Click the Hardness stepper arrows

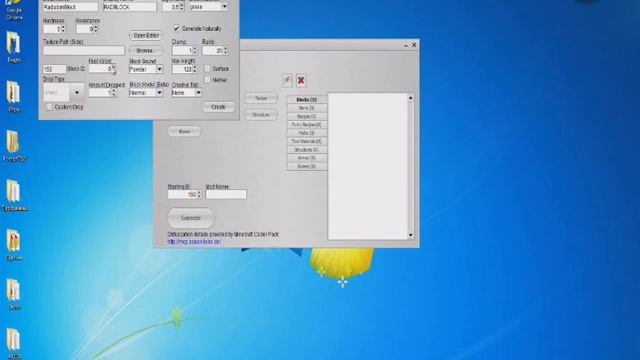[63, 29]
